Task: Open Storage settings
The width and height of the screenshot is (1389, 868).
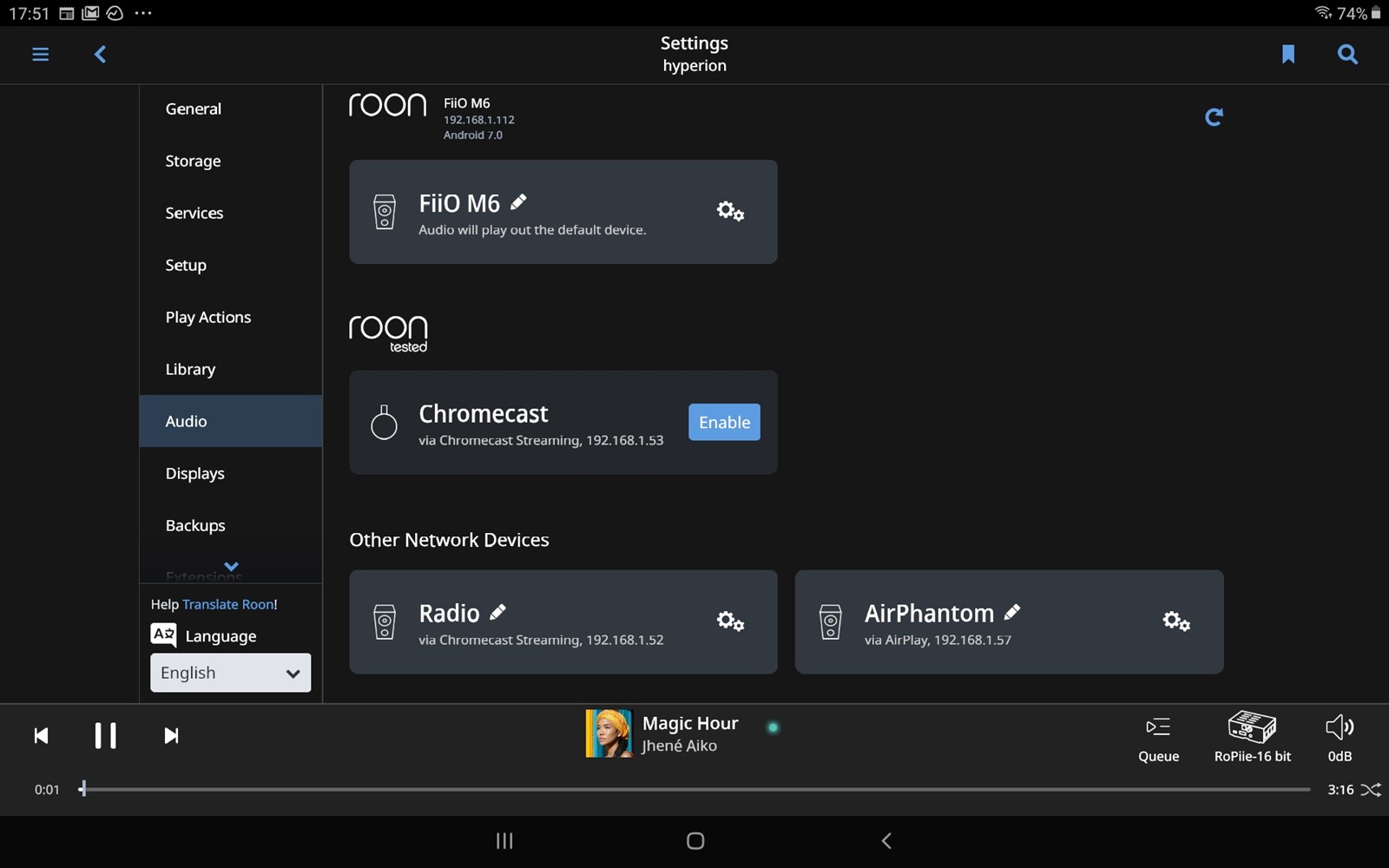Action: (x=230, y=161)
